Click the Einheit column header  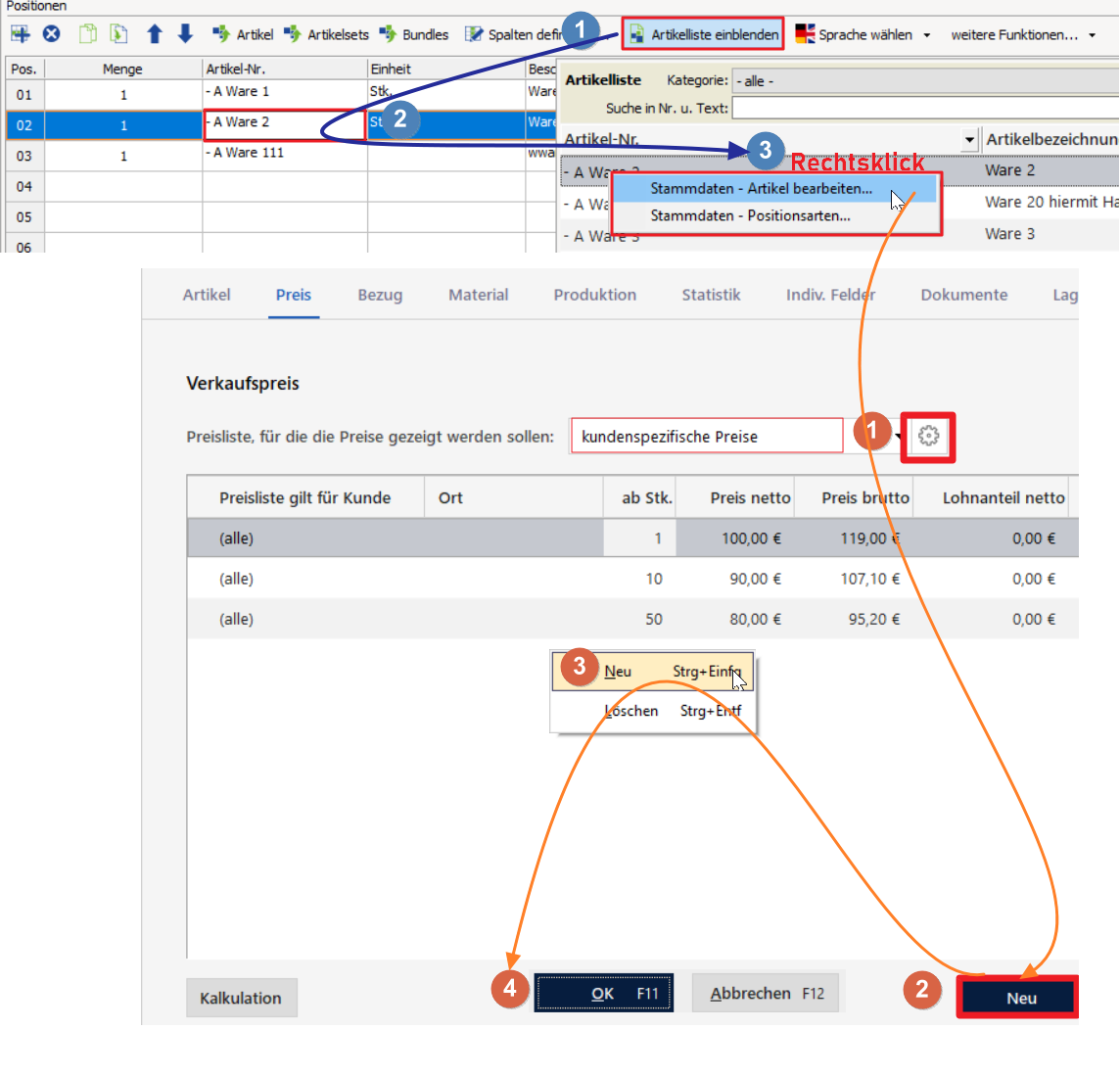446,70
